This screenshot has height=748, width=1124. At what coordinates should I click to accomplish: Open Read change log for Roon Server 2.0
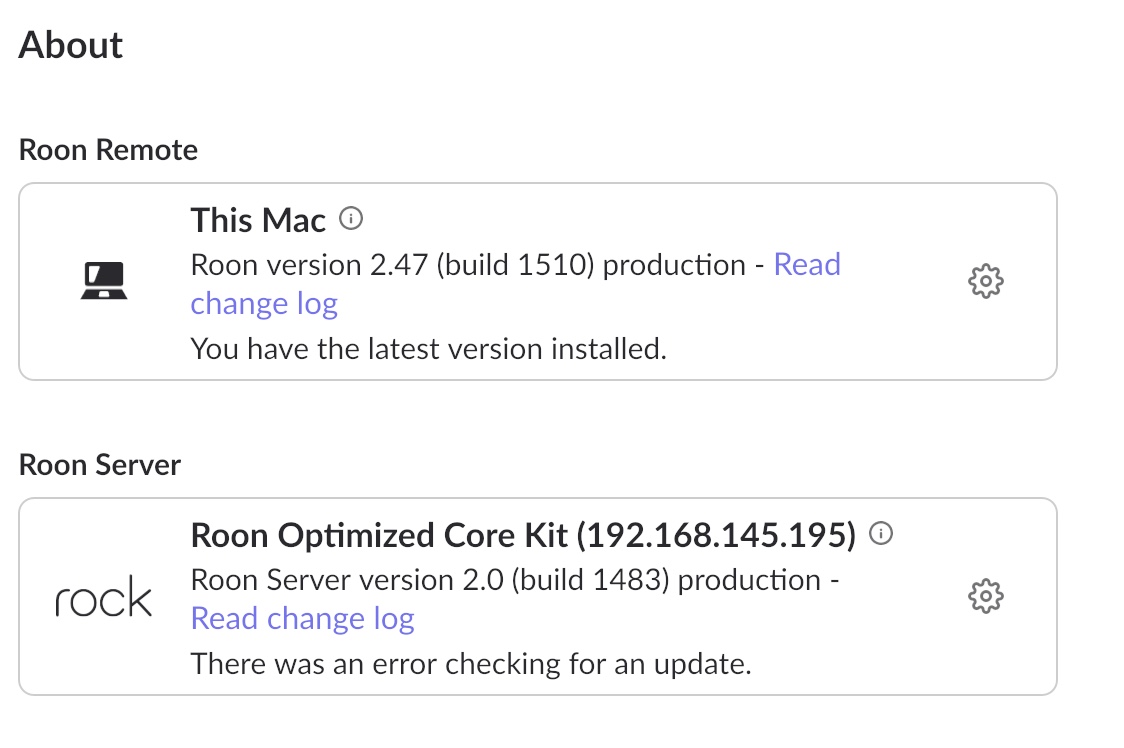303,618
